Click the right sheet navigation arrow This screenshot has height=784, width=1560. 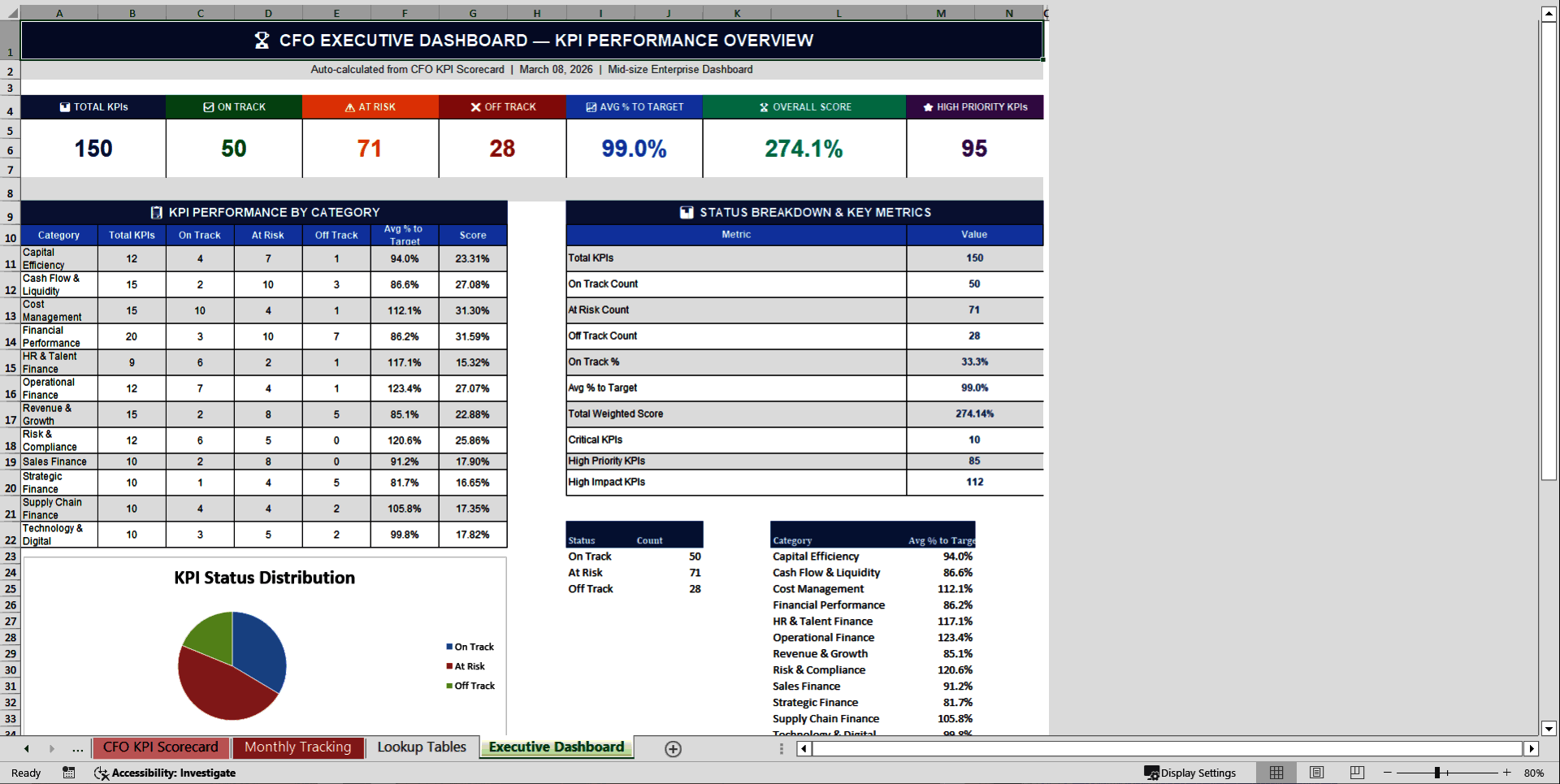[52, 748]
